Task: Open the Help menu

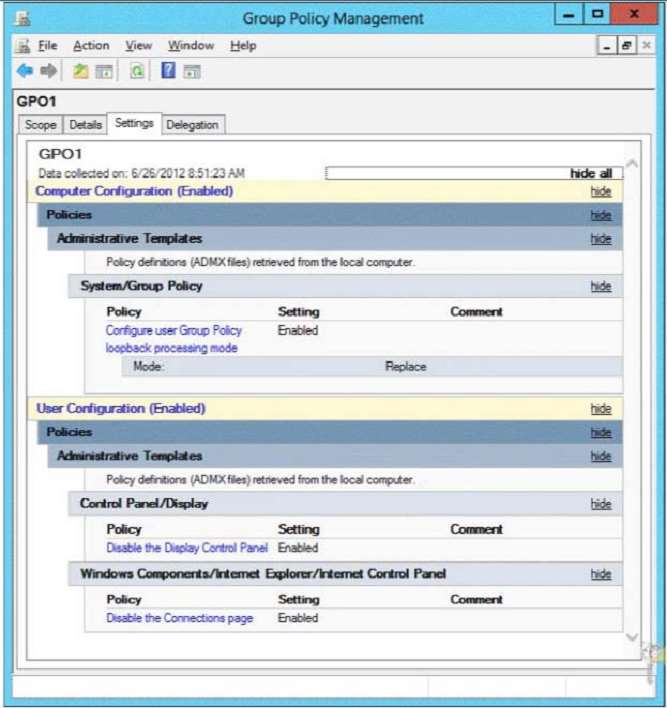Action: pos(243,46)
